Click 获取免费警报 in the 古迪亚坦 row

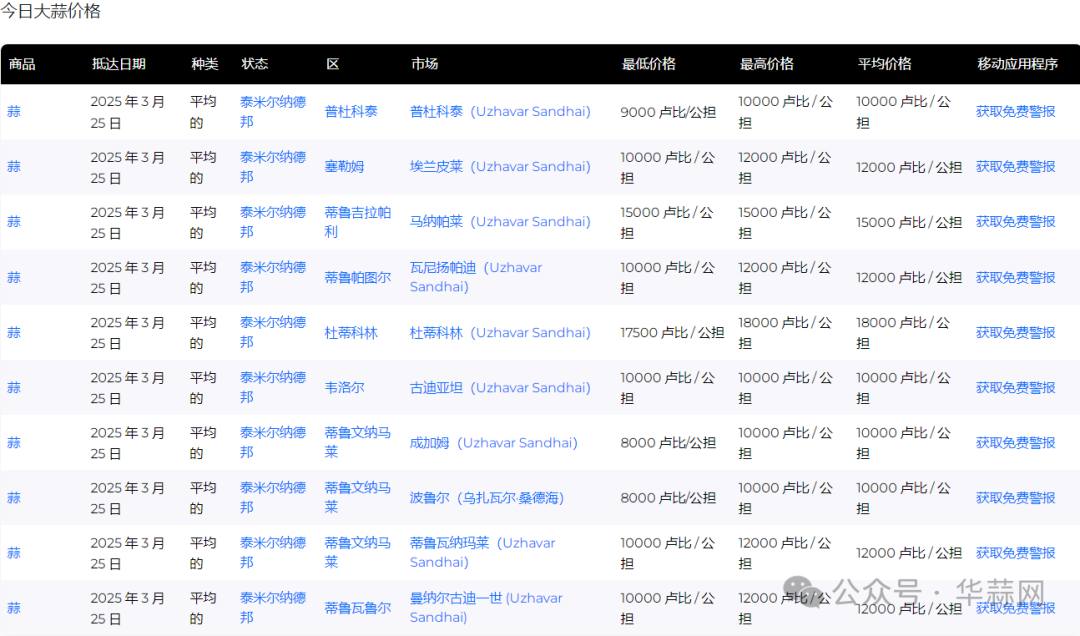tap(1015, 388)
